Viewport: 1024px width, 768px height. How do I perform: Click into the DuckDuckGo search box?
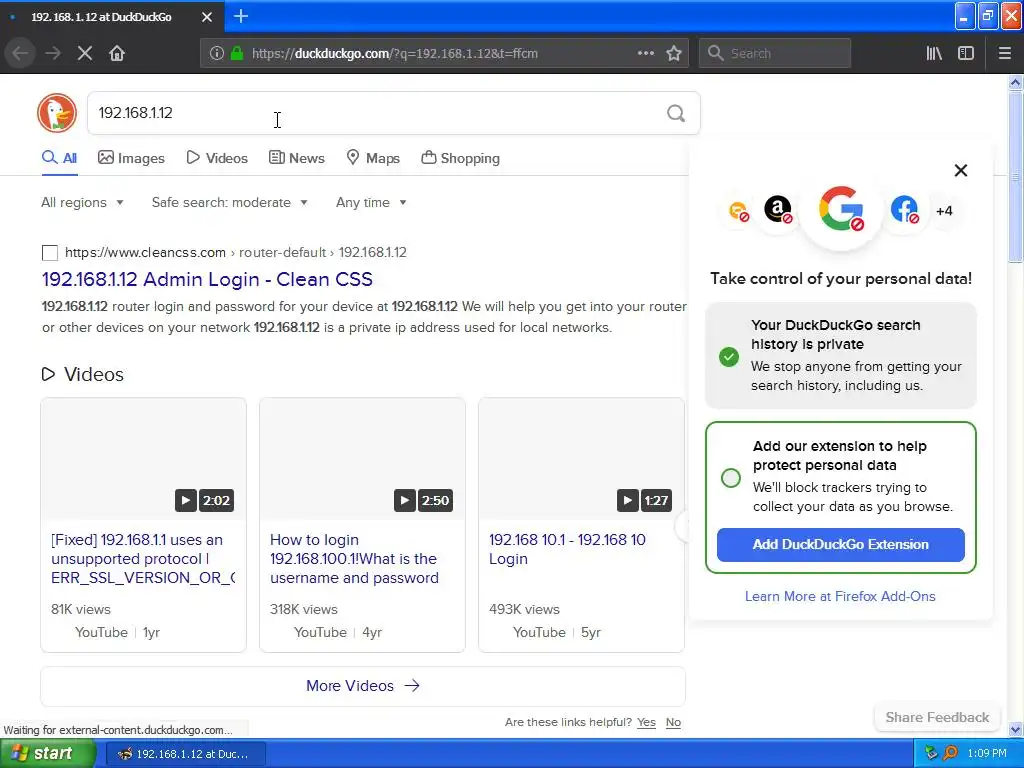[x=376, y=114]
